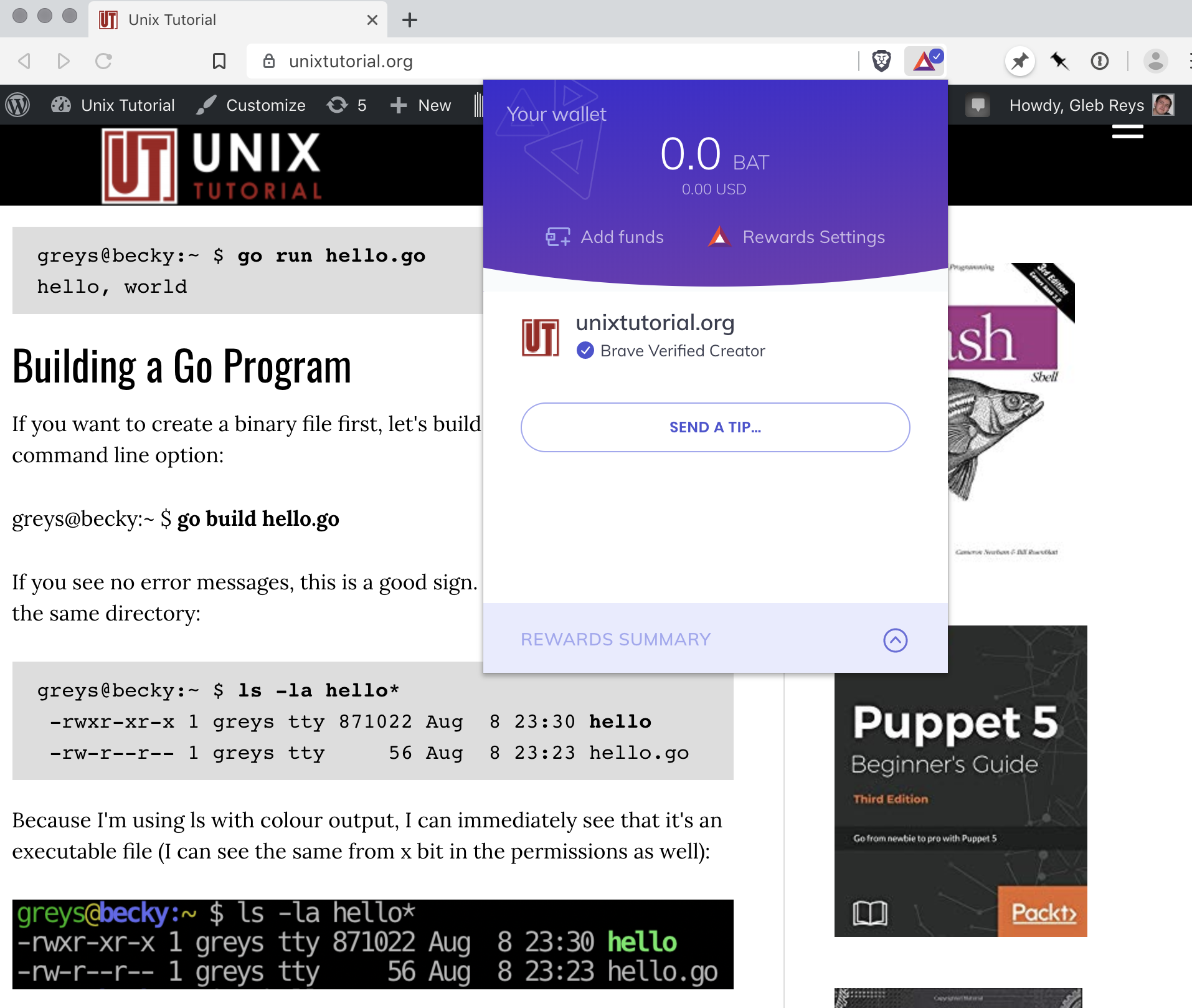Open the hamburger site menu
Viewport: 1192px width, 1008px height.
click(1128, 131)
